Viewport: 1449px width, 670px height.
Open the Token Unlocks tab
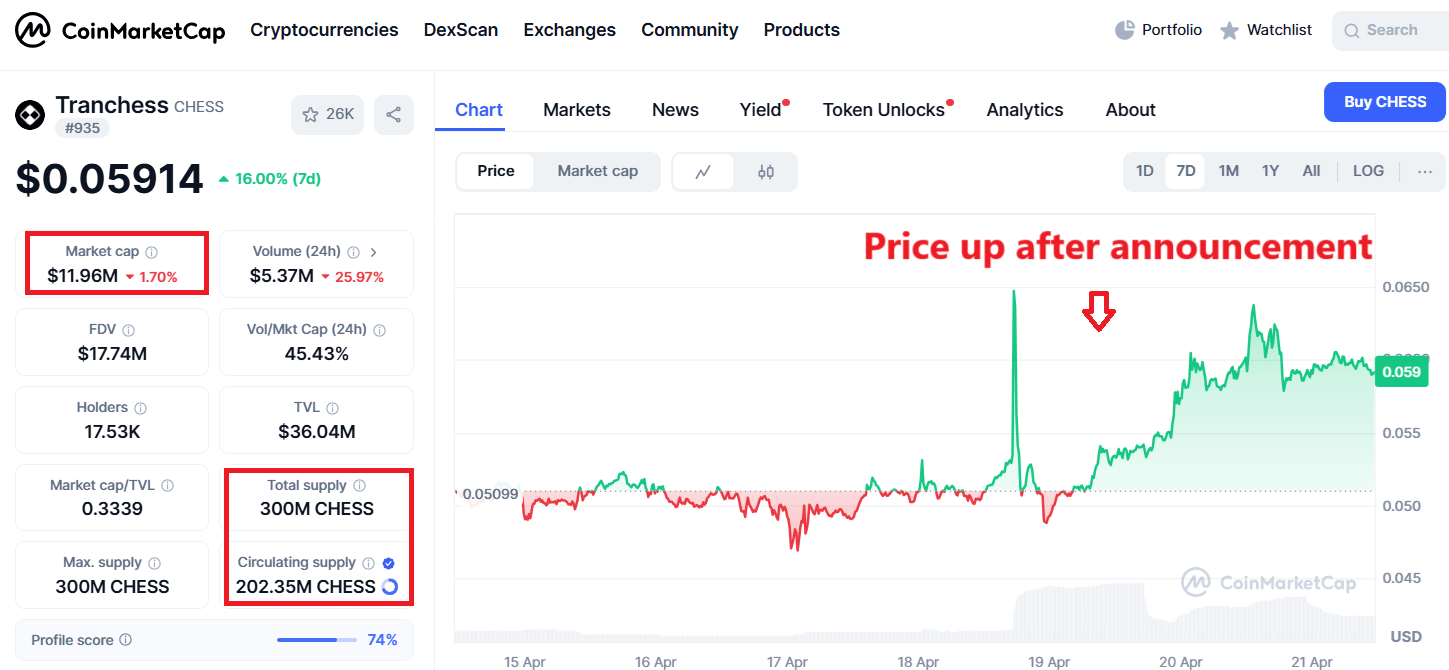point(884,110)
